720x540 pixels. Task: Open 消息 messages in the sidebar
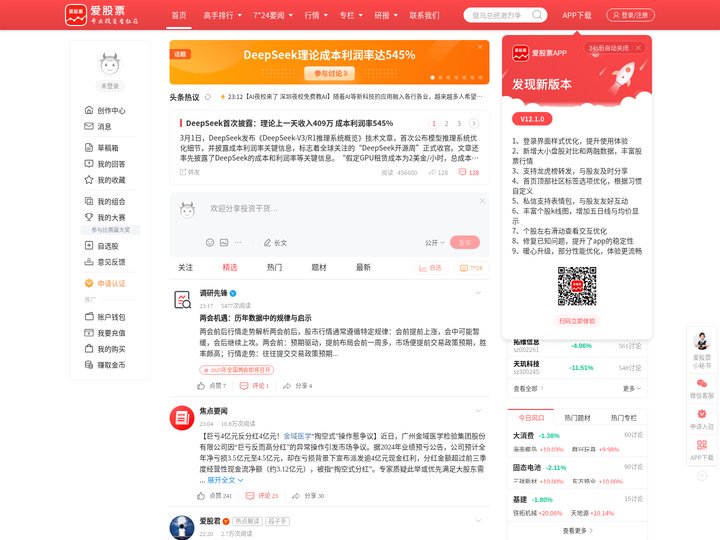[98, 126]
